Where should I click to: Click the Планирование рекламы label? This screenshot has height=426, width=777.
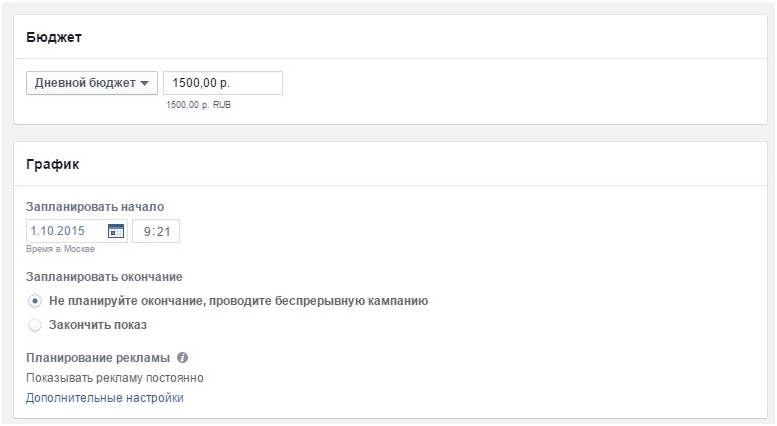98,358
